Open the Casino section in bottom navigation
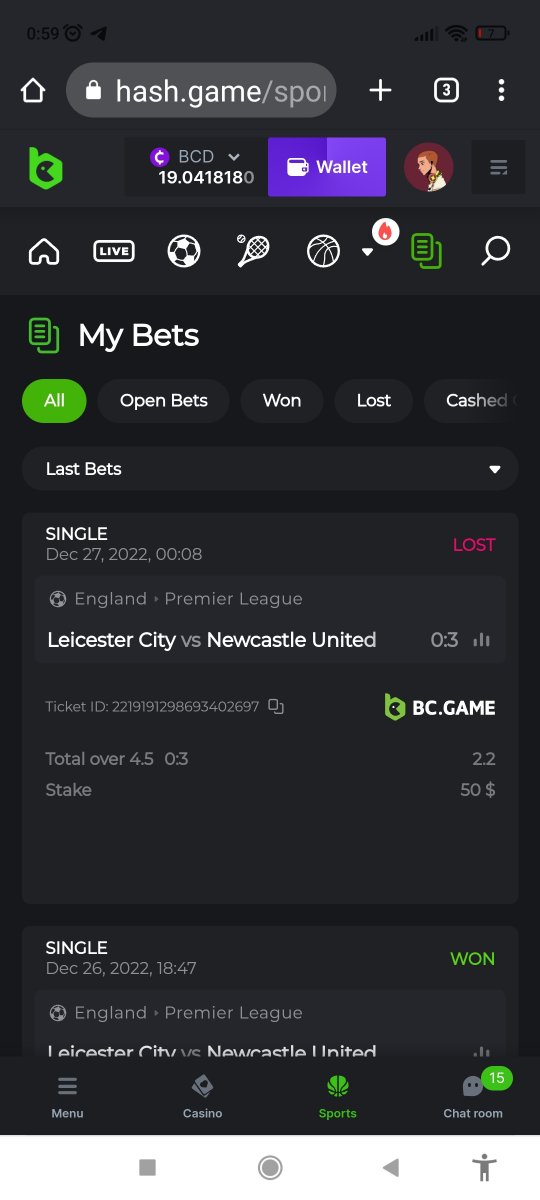The height and width of the screenshot is (1200, 540). coord(202,1096)
